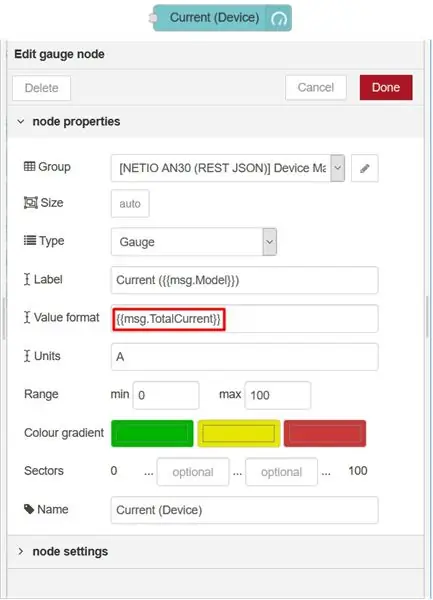This screenshot has width=433, height=600.
Task: Click the pencil edit icon beside Group
Action: click(x=365, y=168)
